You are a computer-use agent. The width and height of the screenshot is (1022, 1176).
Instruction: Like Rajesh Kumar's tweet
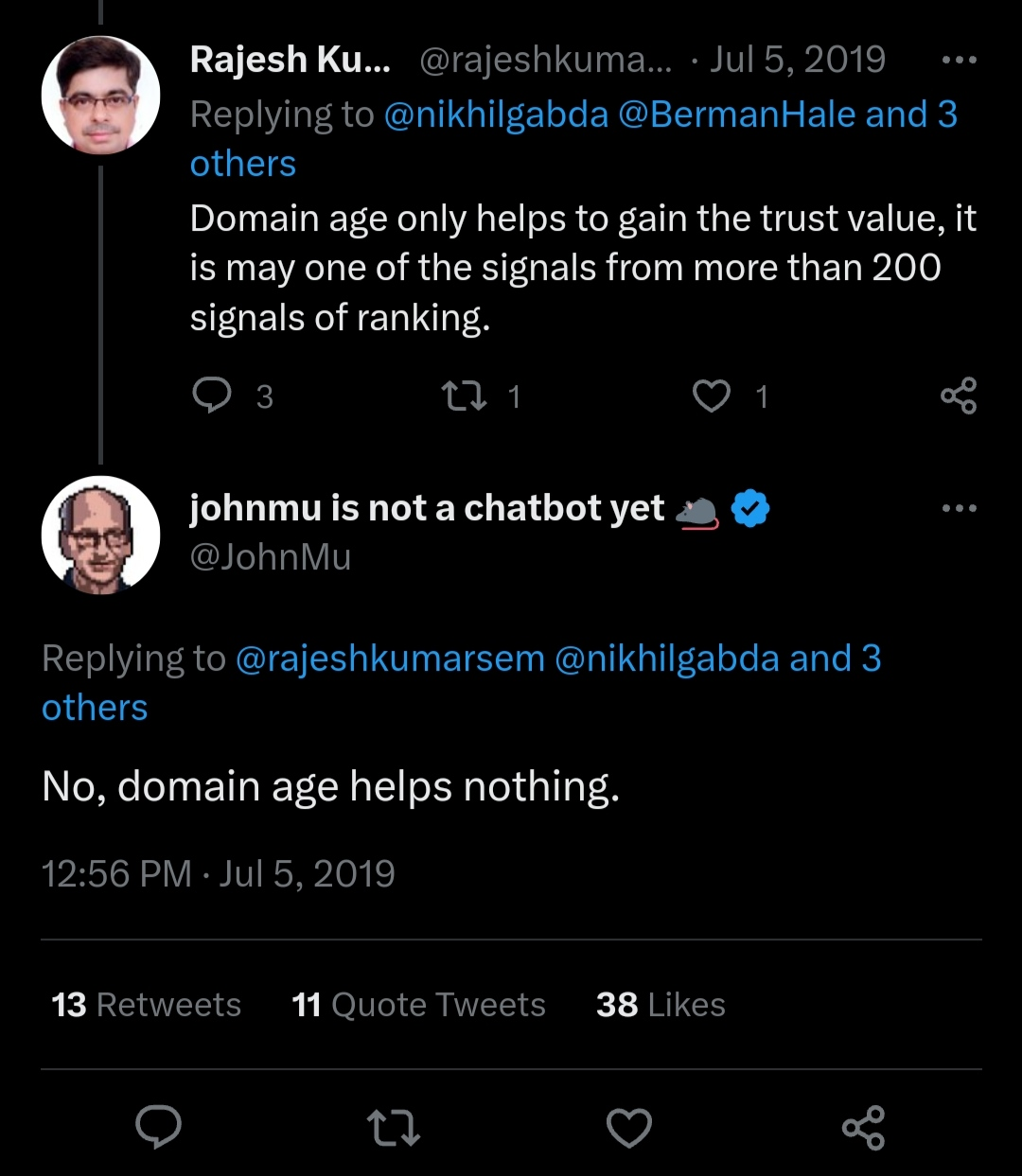pos(712,395)
